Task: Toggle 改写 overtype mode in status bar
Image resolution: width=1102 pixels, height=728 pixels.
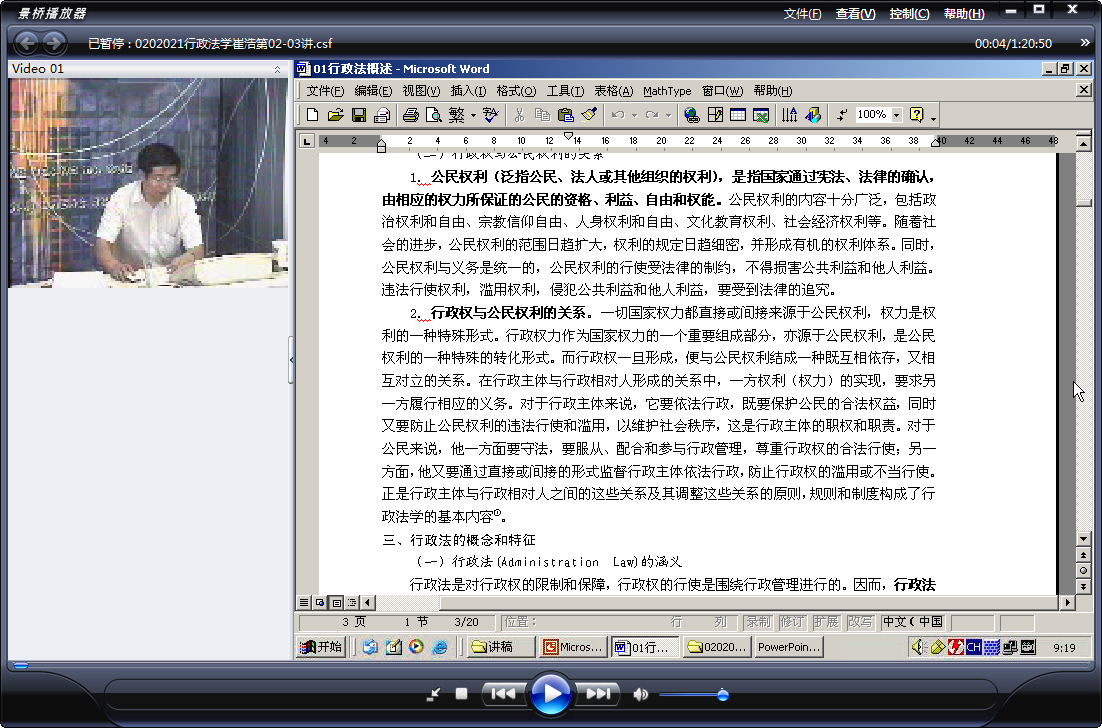Action: tap(860, 622)
